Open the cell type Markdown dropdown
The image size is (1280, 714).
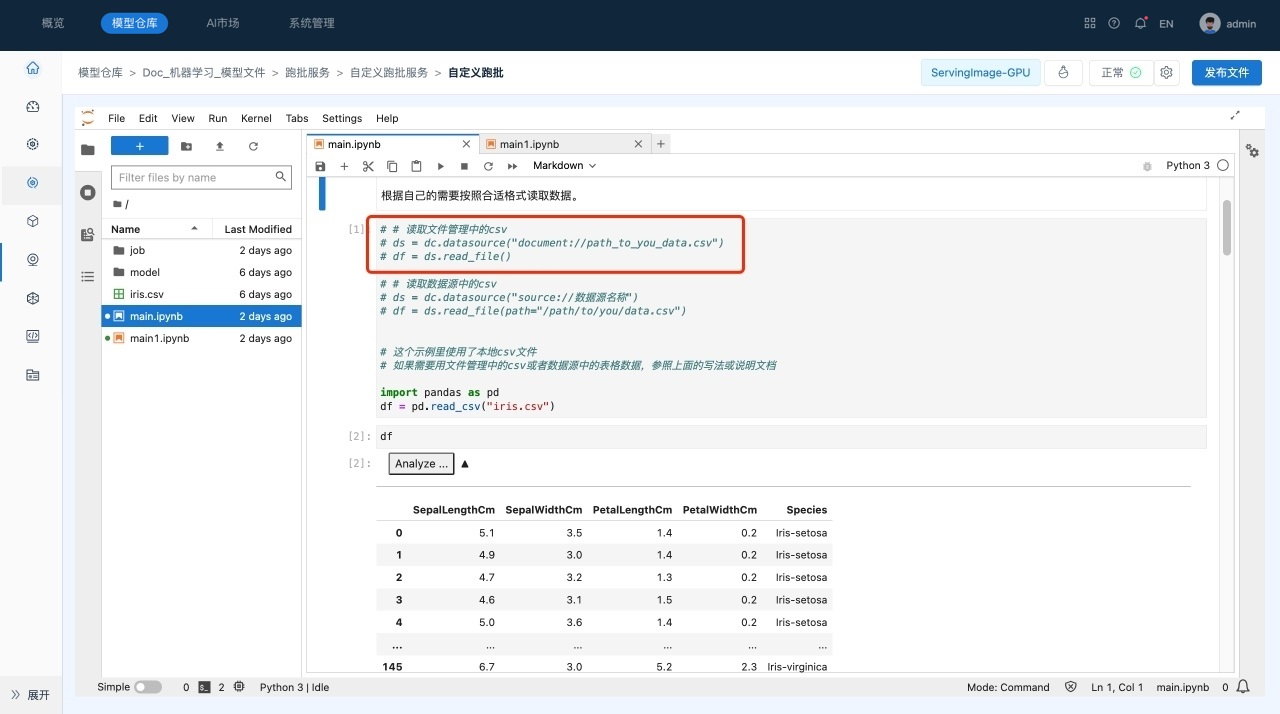click(x=564, y=166)
